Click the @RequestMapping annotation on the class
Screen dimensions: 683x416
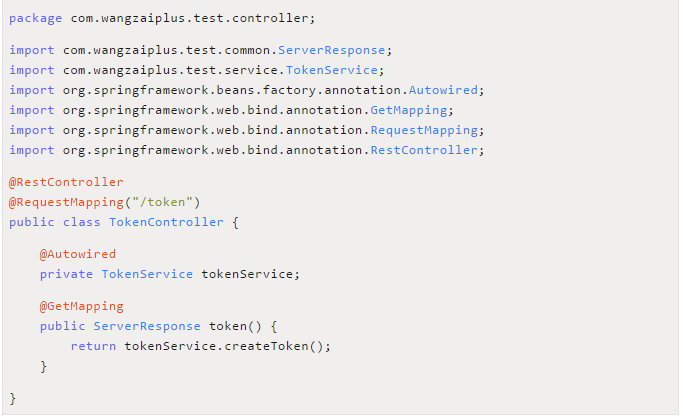coord(70,202)
